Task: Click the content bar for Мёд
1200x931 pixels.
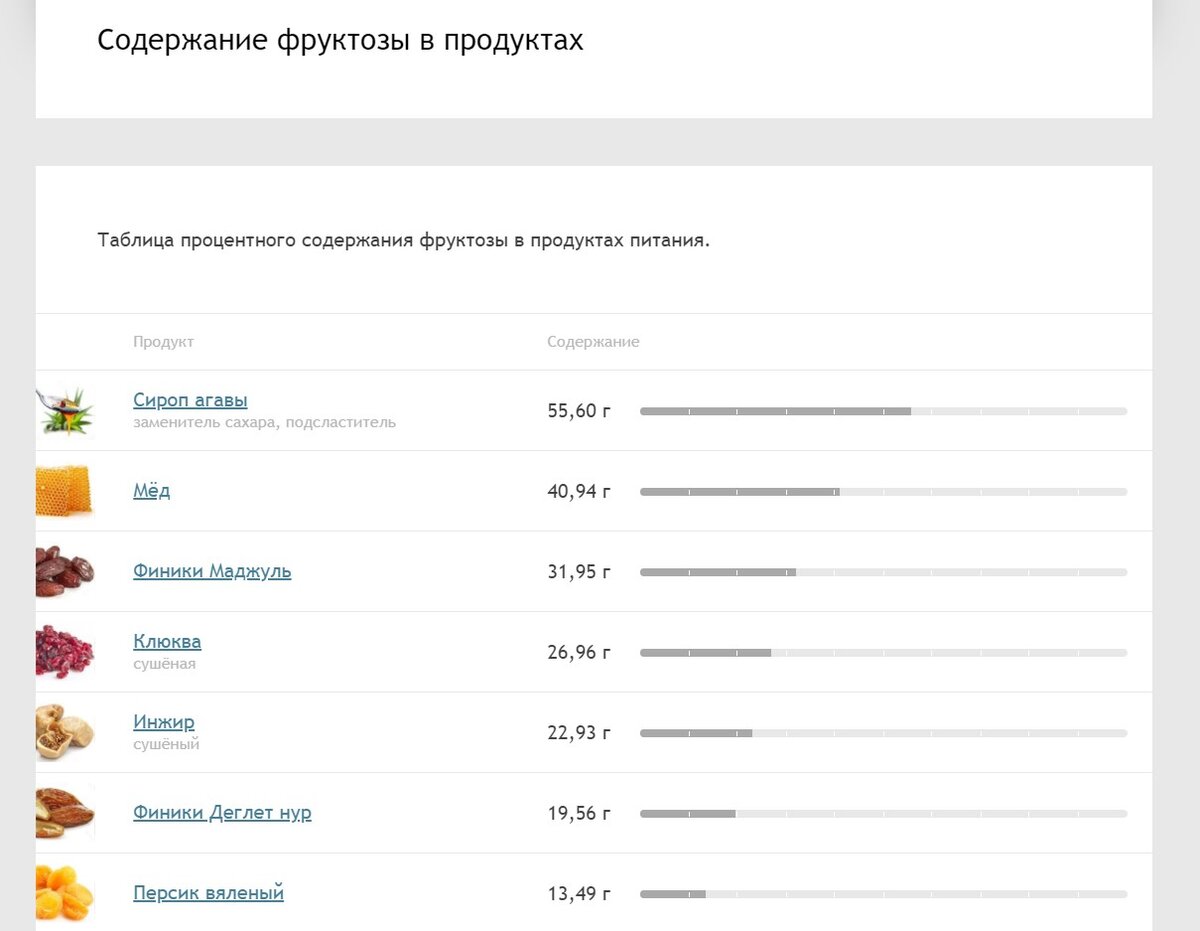Action: pyautogui.click(x=883, y=492)
